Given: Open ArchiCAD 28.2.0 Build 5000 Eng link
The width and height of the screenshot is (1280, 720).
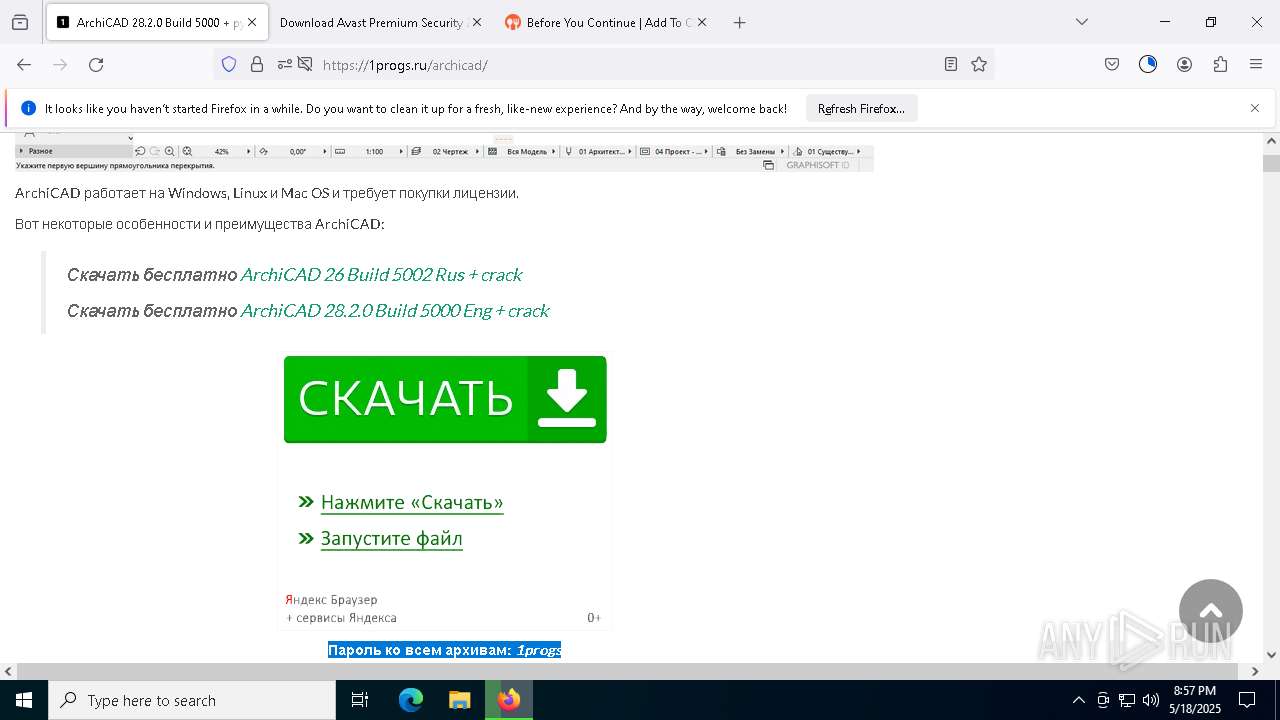Looking at the screenshot, I should [x=395, y=310].
